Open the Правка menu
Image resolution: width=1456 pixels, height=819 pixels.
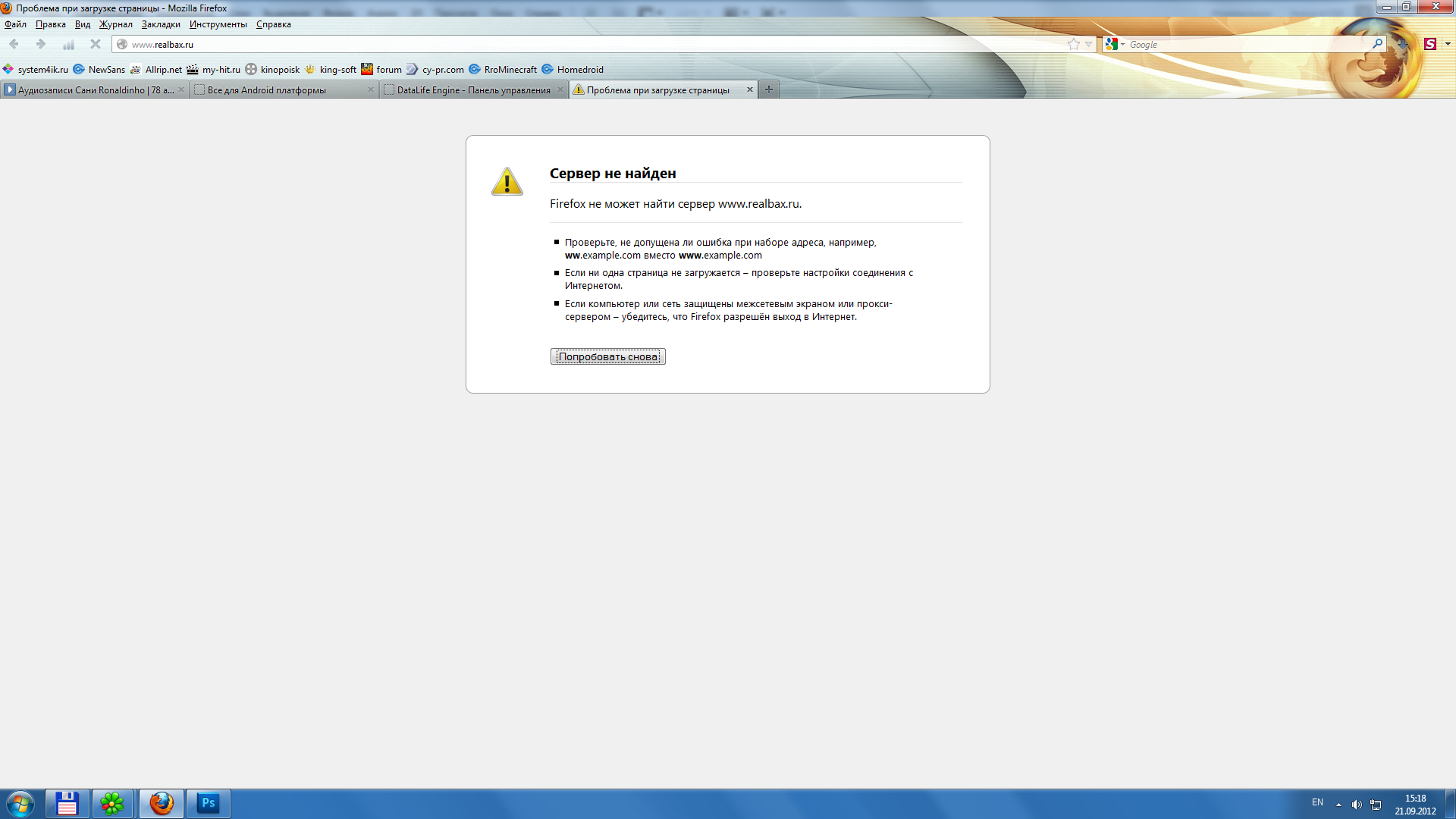coord(51,24)
